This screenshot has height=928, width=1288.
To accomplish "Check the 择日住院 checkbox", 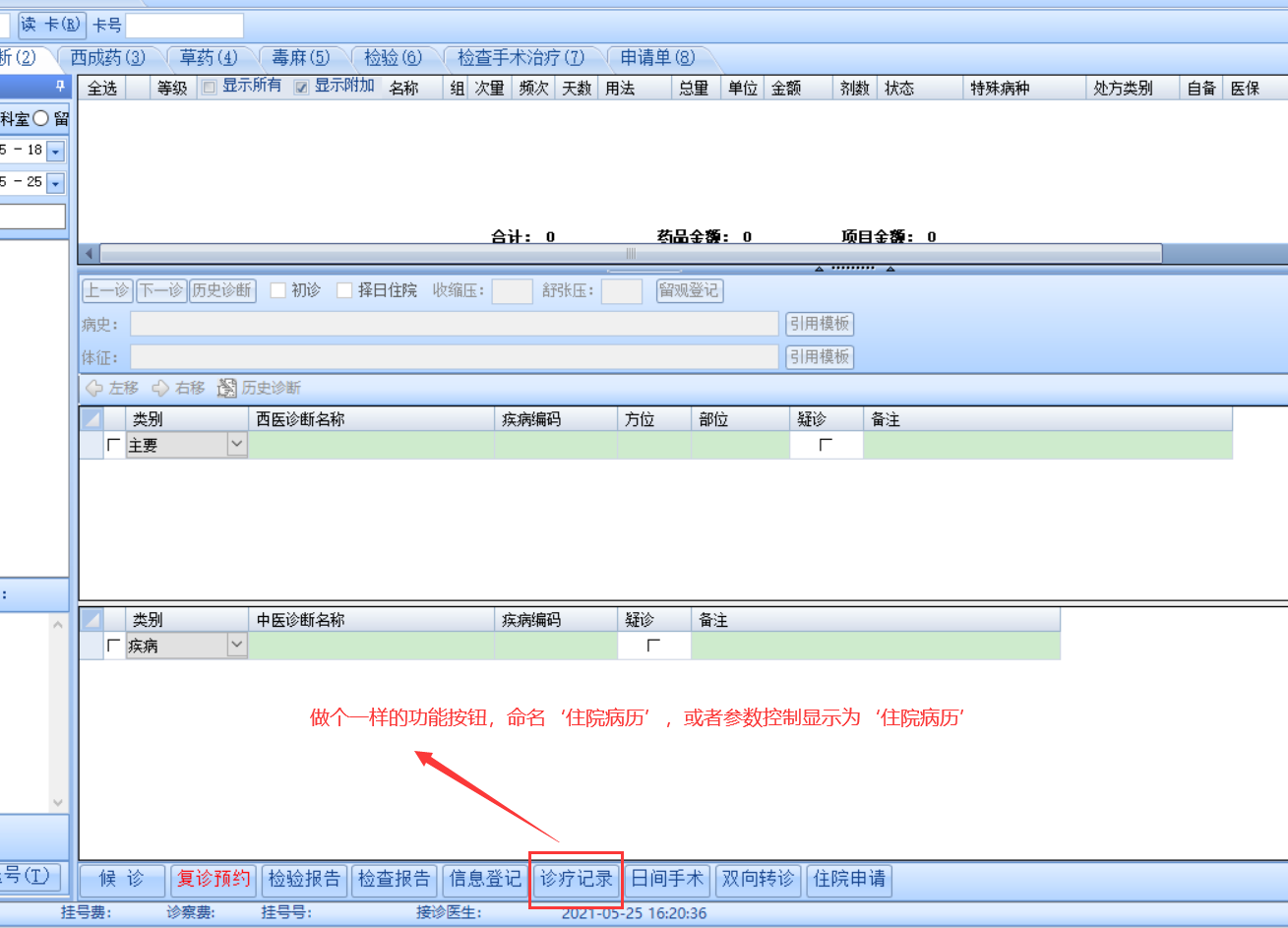I will click(x=344, y=290).
